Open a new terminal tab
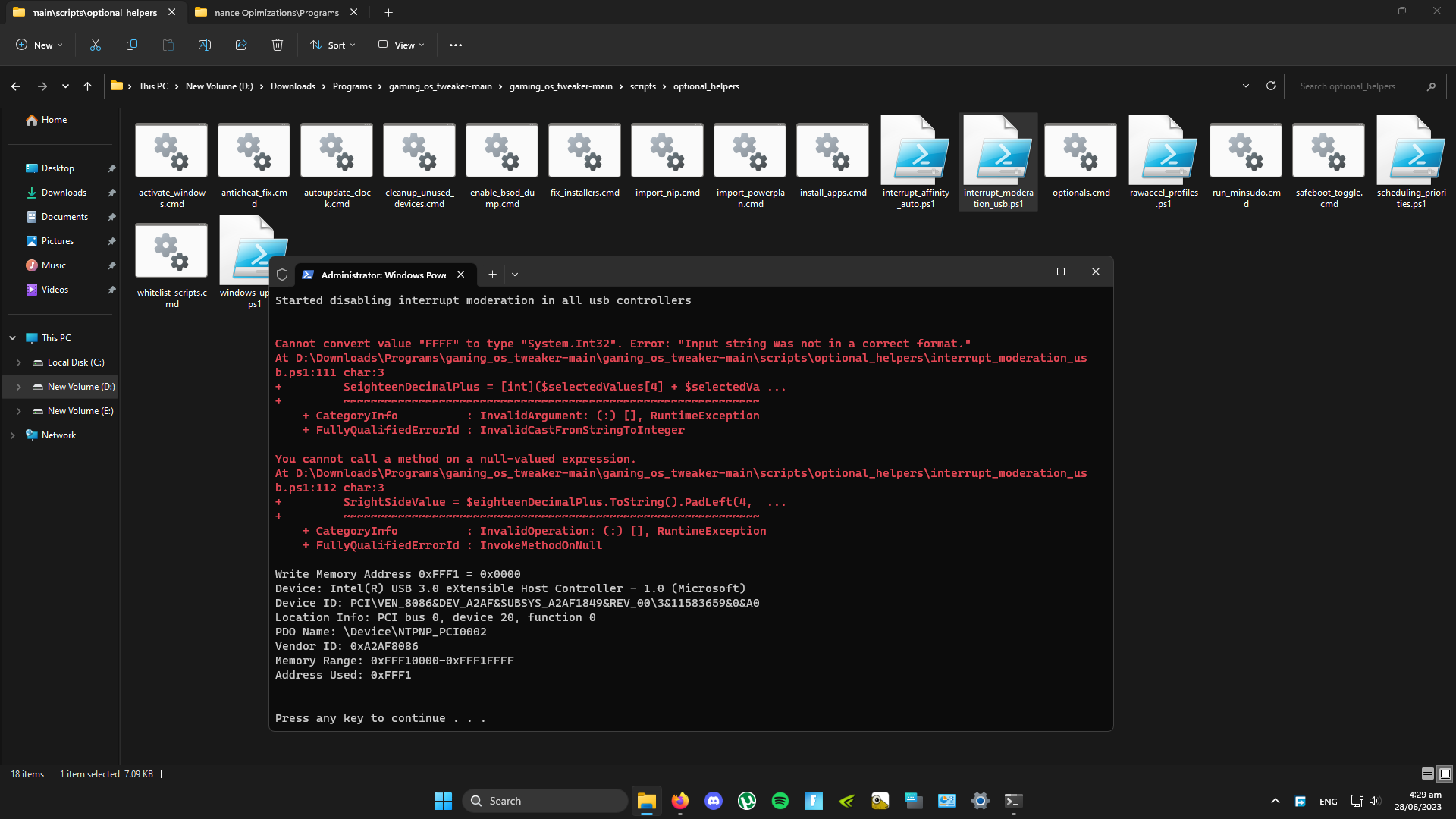This screenshot has width=1456, height=819. pos(492,275)
